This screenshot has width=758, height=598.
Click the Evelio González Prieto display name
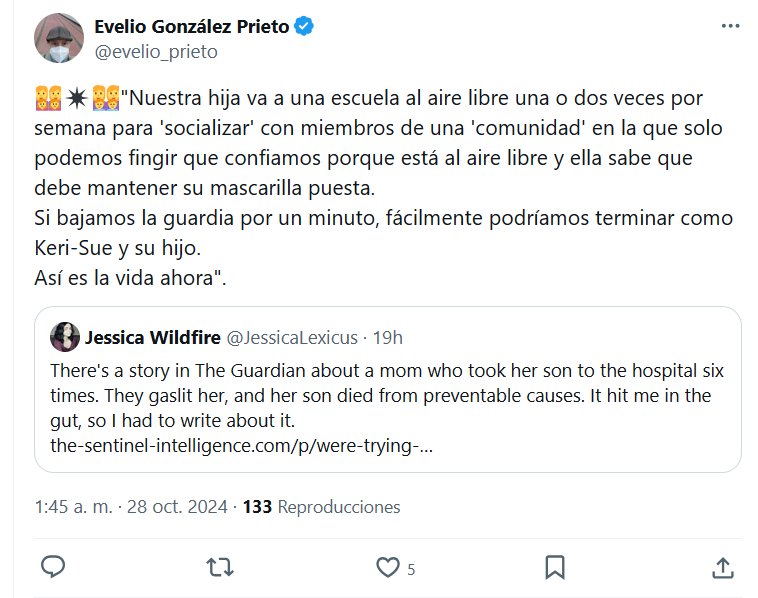click(x=190, y=28)
